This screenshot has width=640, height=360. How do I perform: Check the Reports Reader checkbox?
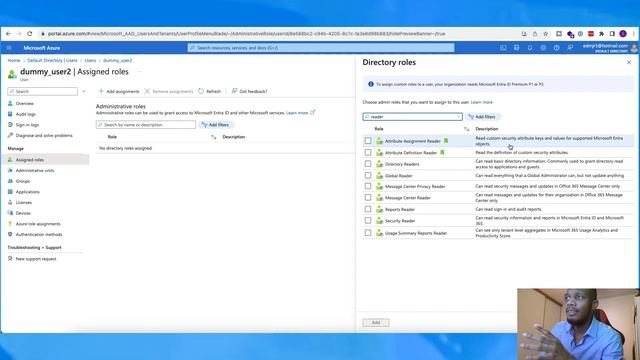pyautogui.click(x=368, y=209)
